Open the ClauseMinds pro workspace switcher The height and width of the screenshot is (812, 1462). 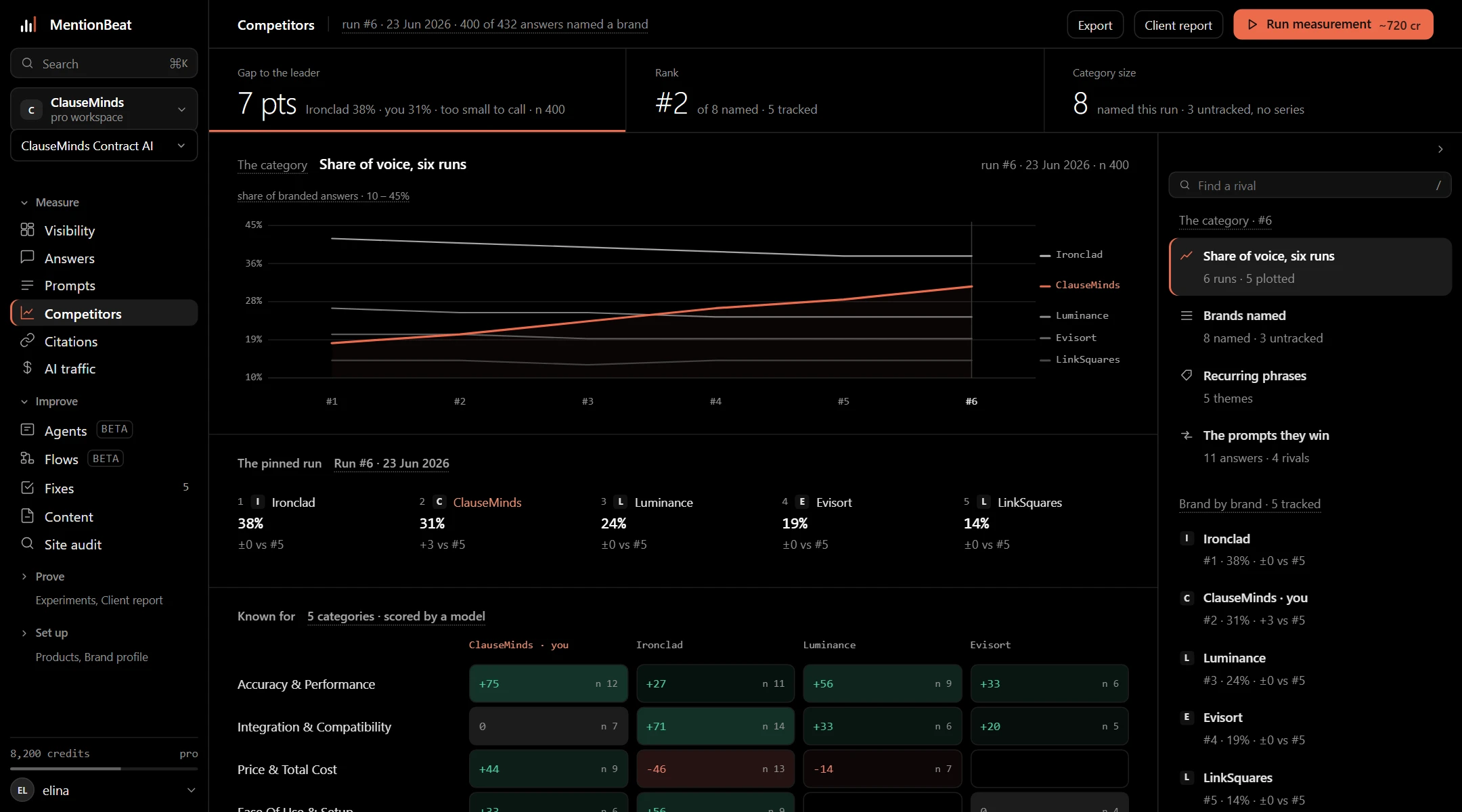click(104, 109)
